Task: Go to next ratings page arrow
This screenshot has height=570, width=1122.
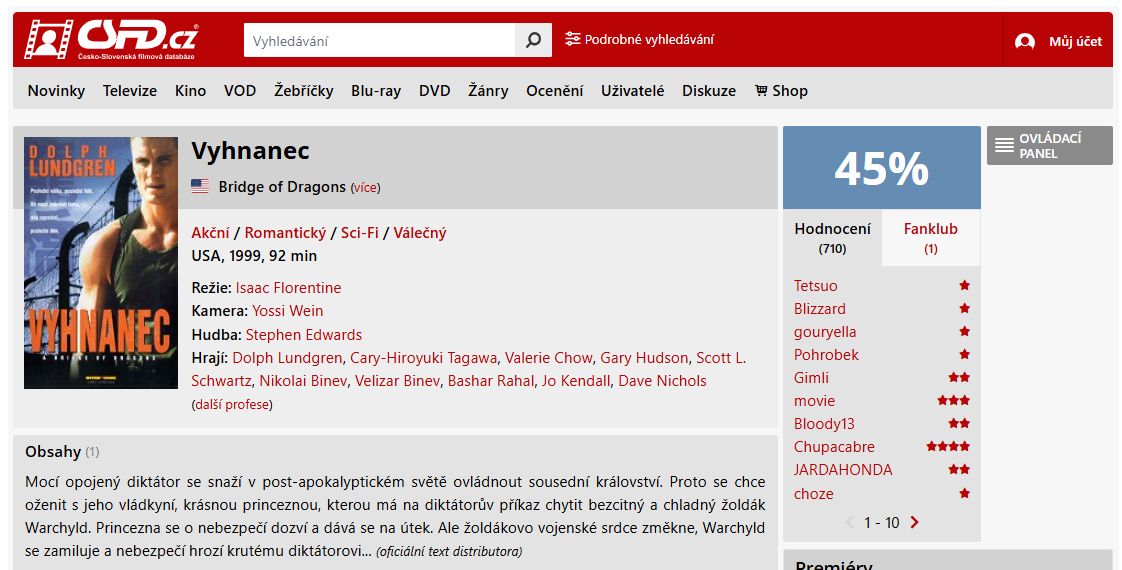Action: point(914,522)
